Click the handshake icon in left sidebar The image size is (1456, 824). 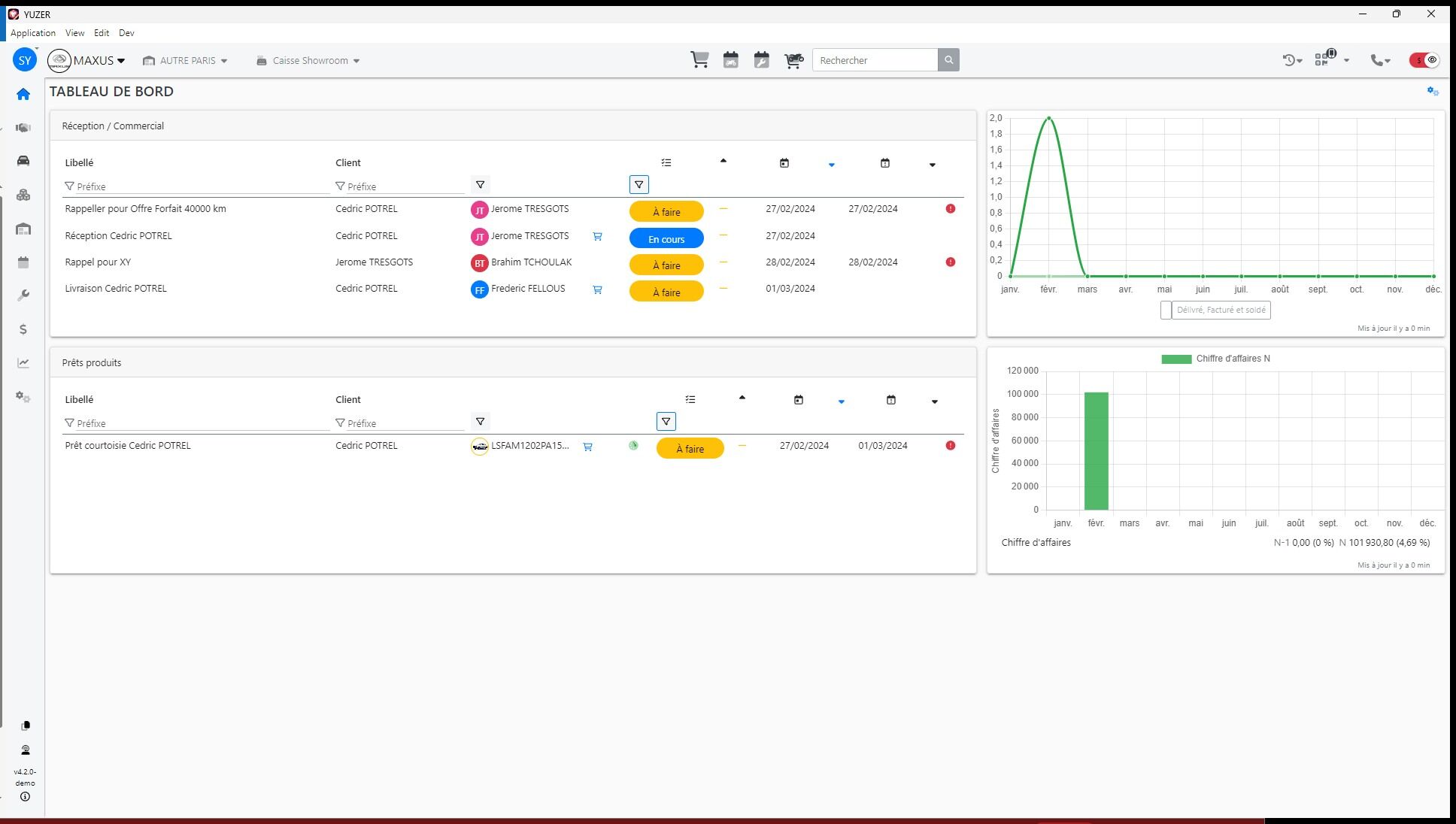coord(23,128)
